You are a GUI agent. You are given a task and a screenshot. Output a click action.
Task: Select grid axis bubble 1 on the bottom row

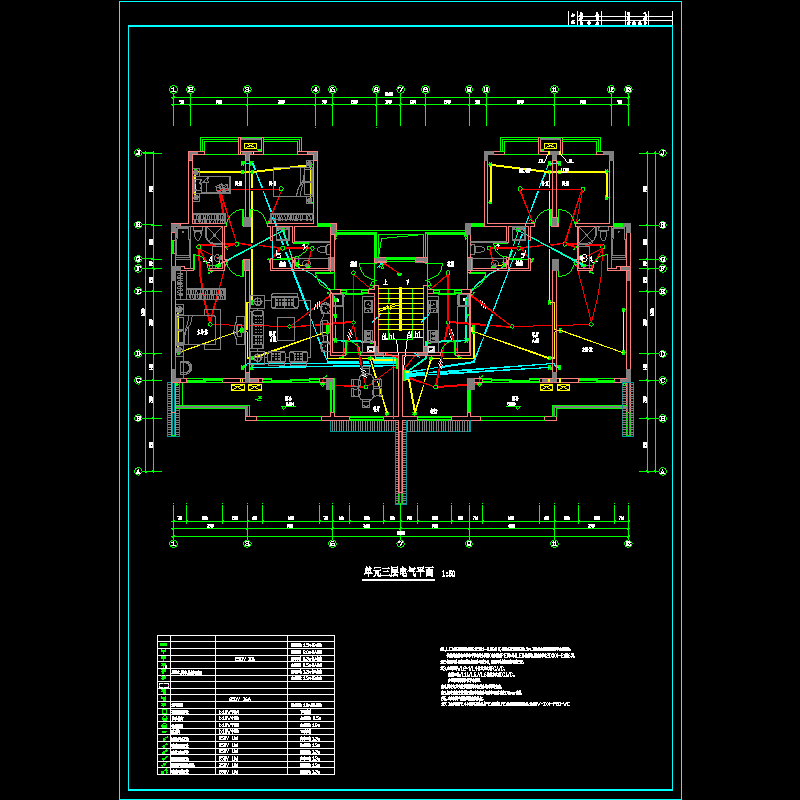coord(173,544)
